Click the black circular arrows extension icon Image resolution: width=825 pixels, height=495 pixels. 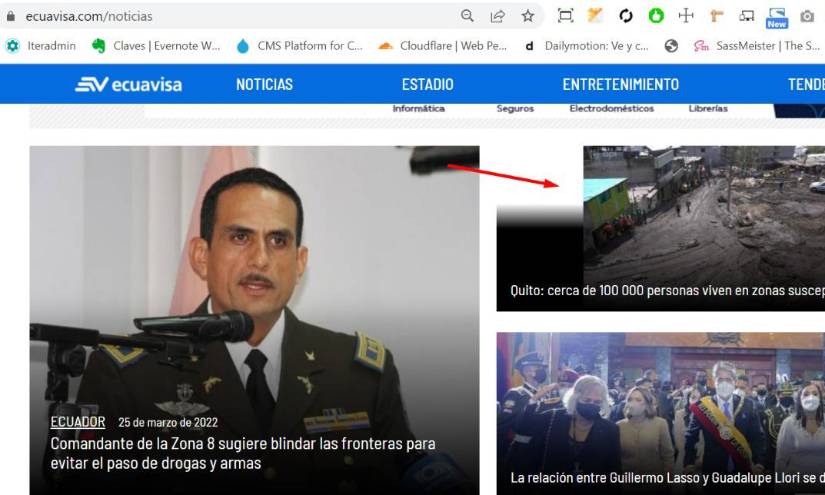pyautogui.click(x=626, y=16)
